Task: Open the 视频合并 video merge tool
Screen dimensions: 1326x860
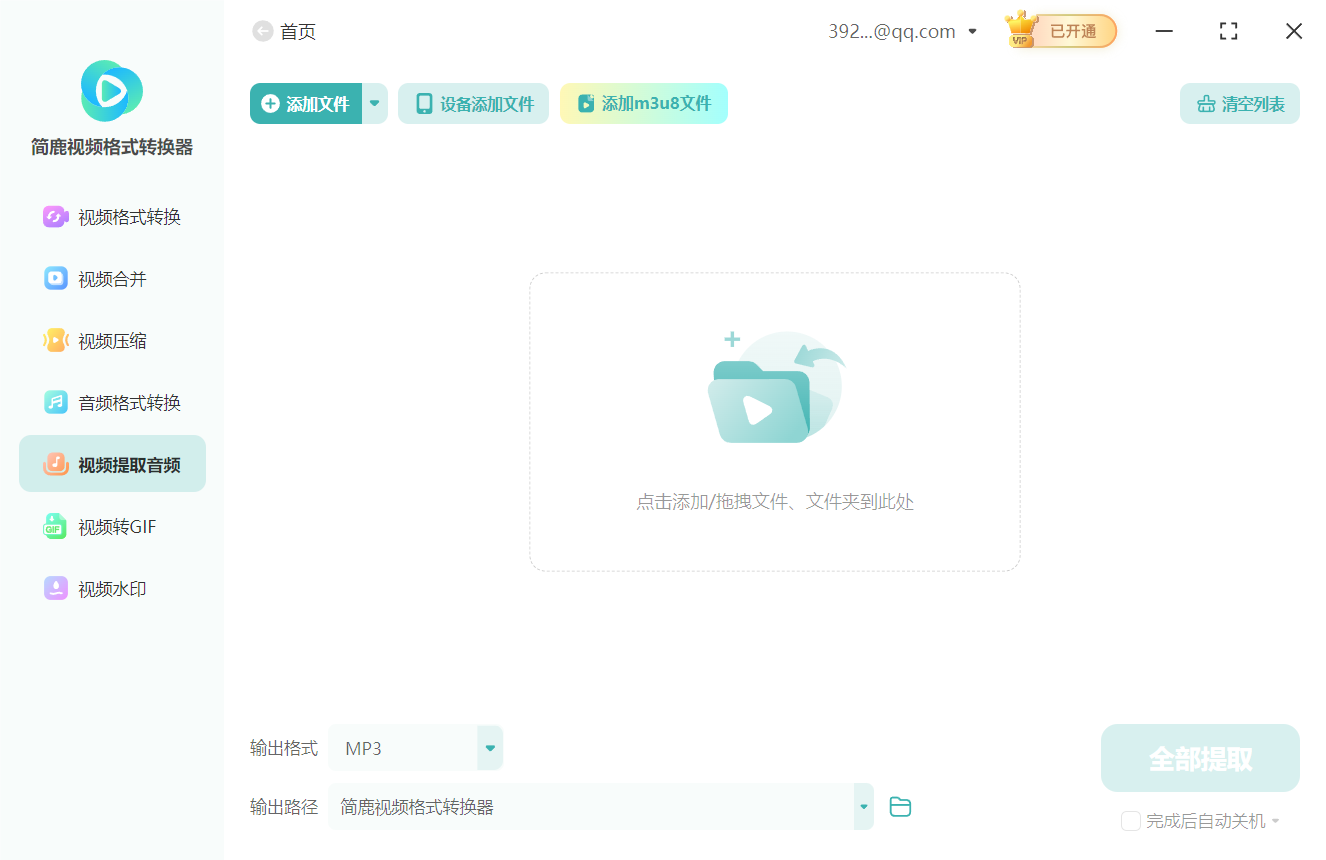Action: point(110,278)
